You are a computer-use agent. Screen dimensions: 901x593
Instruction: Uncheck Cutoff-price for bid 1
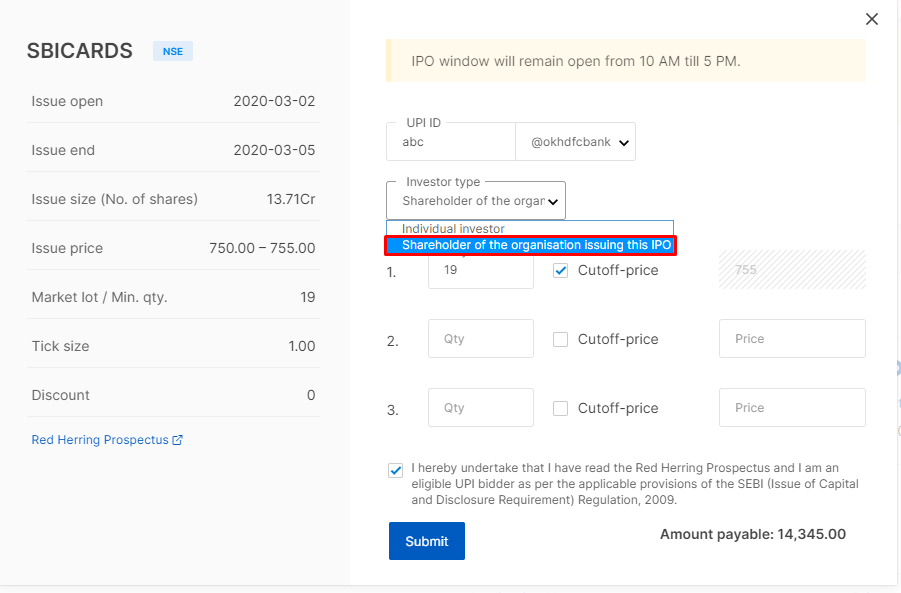pos(560,270)
